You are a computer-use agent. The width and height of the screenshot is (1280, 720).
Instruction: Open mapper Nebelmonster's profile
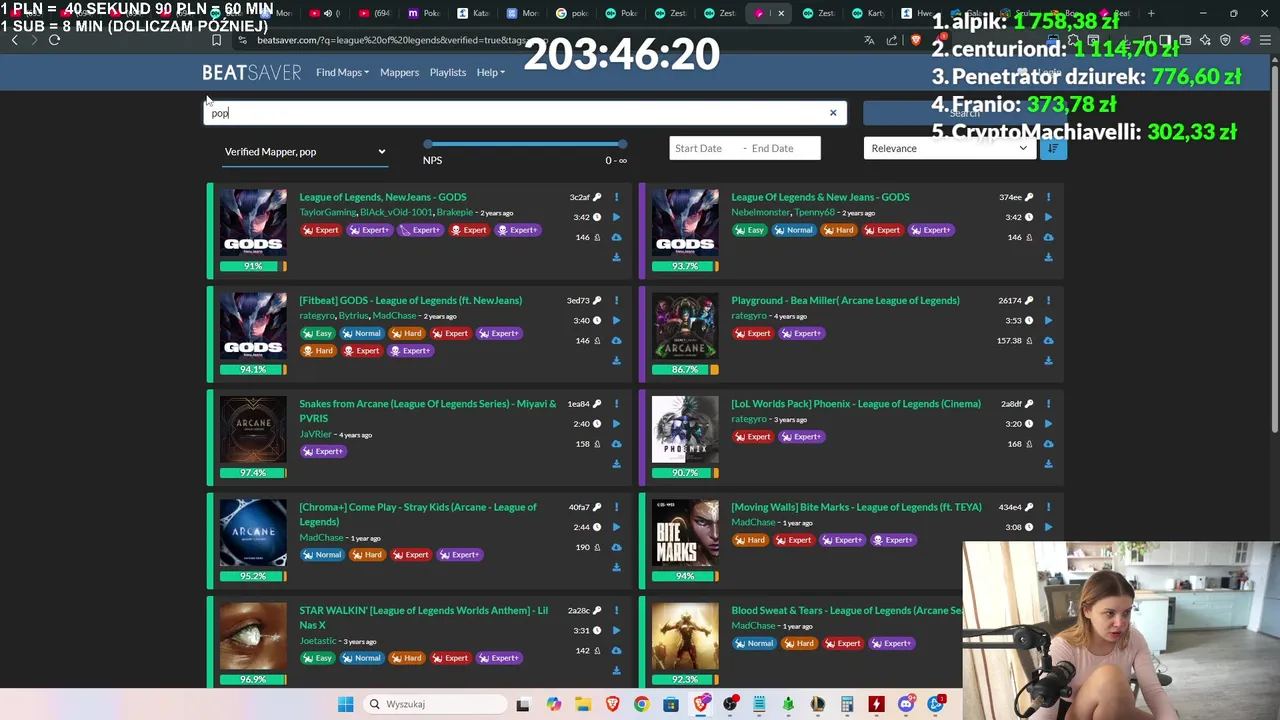[x=761, y=212]
